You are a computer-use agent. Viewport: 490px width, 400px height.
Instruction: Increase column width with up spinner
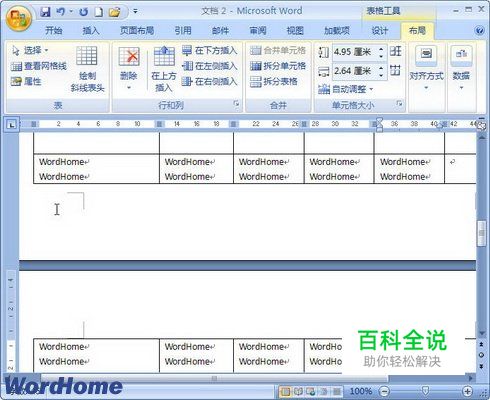381,68
